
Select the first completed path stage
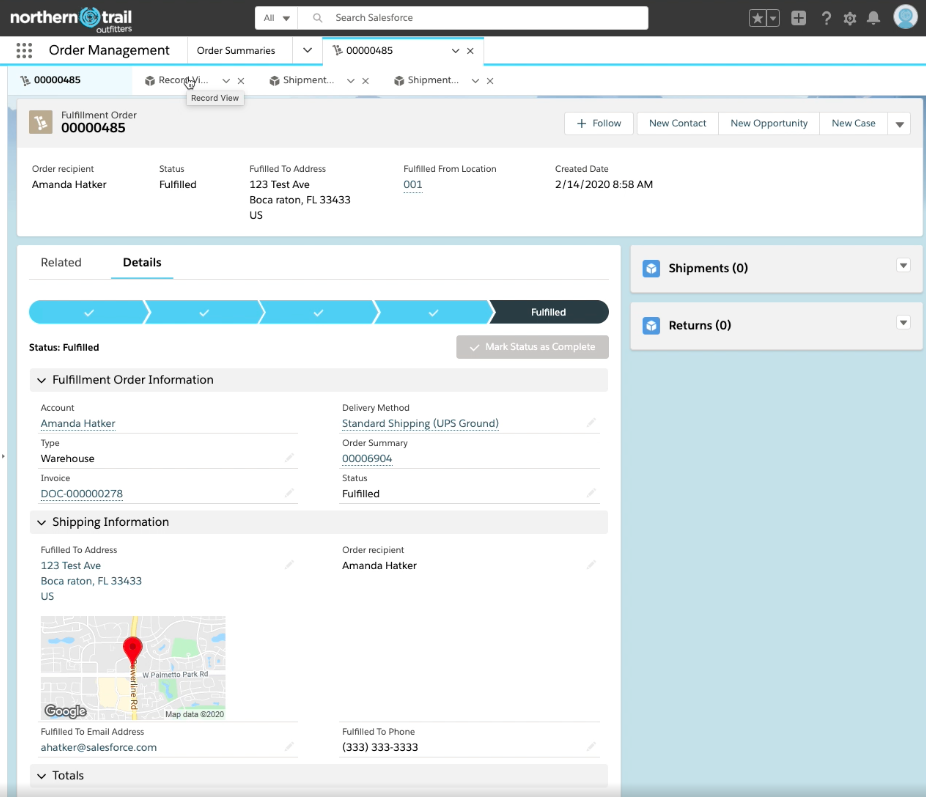pyautogui.click(x=89, y=312)
